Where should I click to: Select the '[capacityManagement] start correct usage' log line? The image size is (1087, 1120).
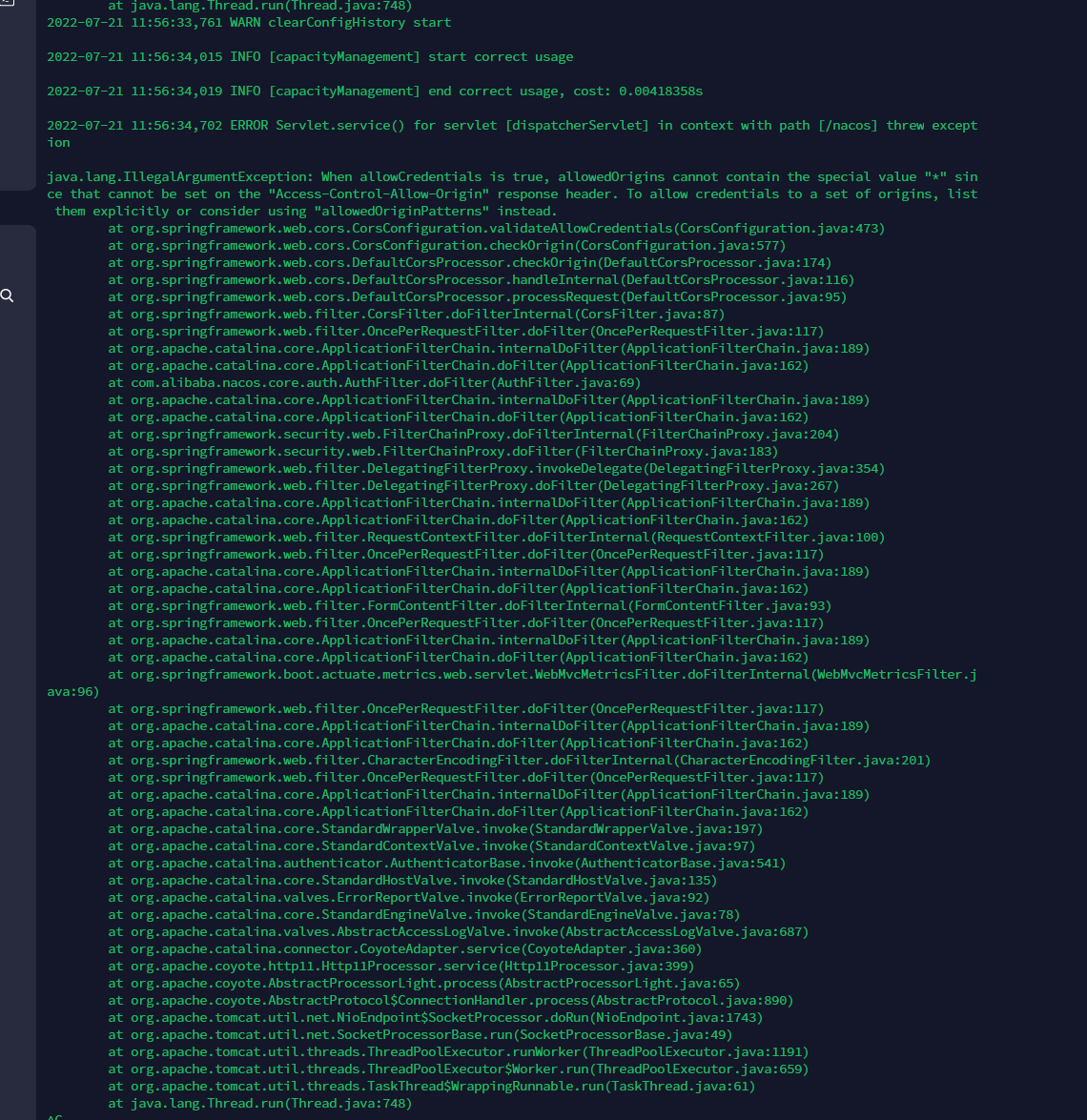click(x=310, y=56)
